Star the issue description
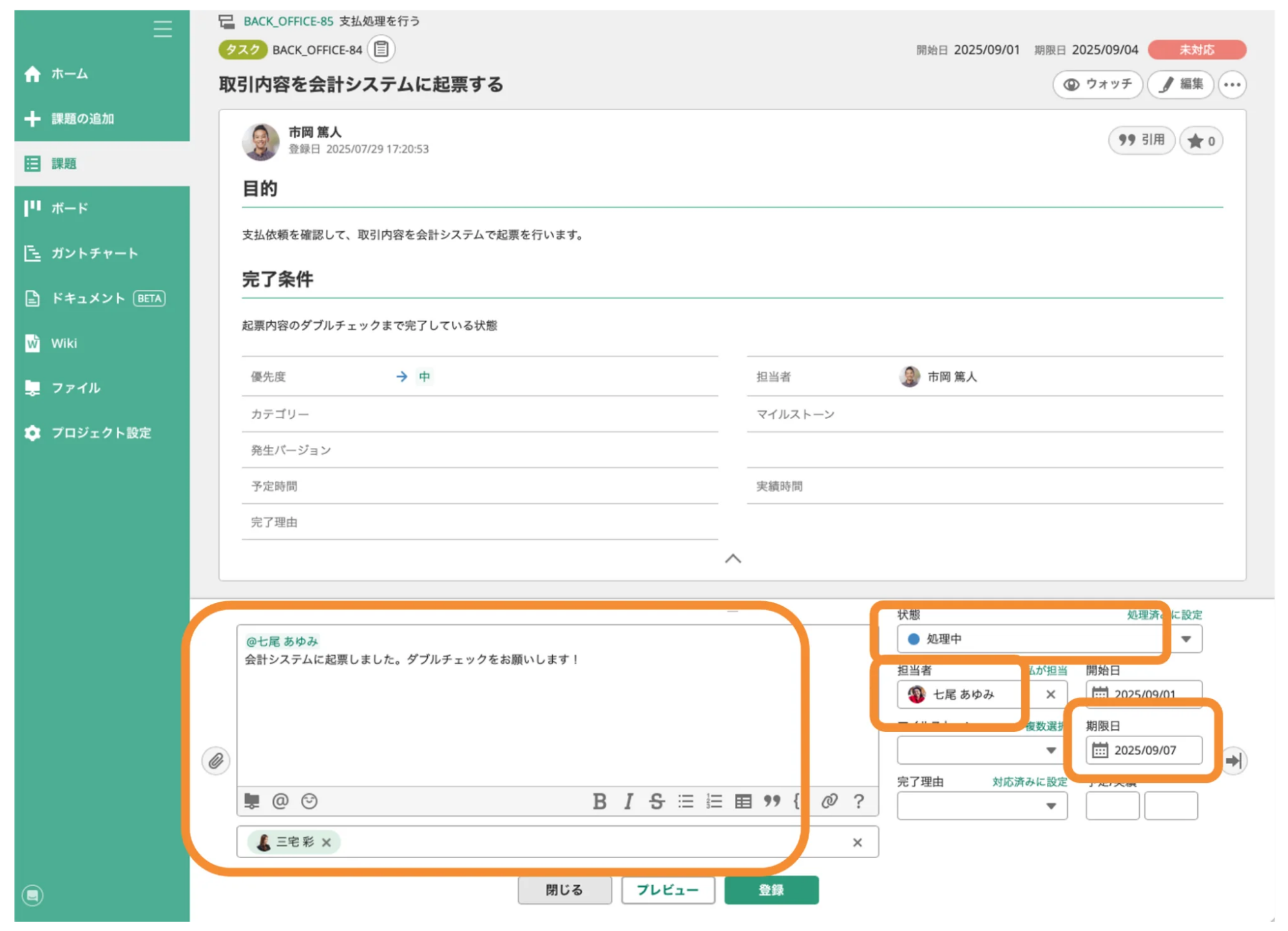The height and width of the screenshot is (931, 1288). [x=1201, y=140]
